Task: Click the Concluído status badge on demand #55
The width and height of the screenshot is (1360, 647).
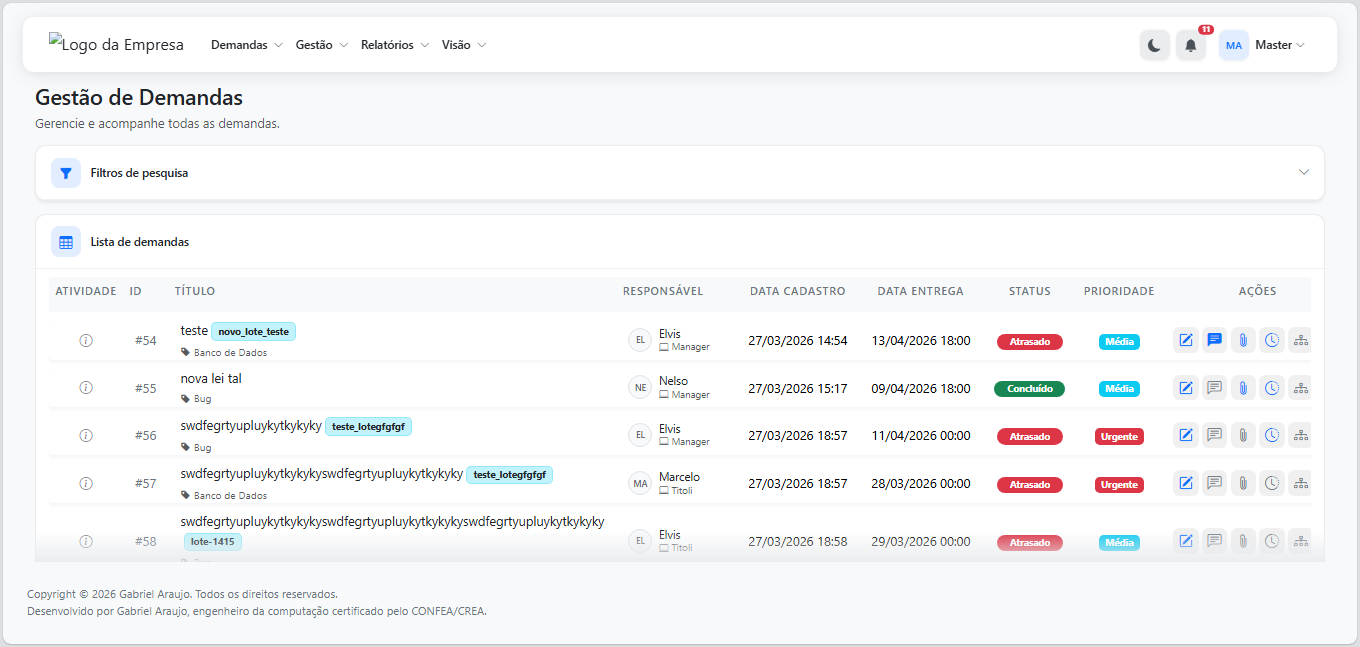Action: pos(1029,389)
